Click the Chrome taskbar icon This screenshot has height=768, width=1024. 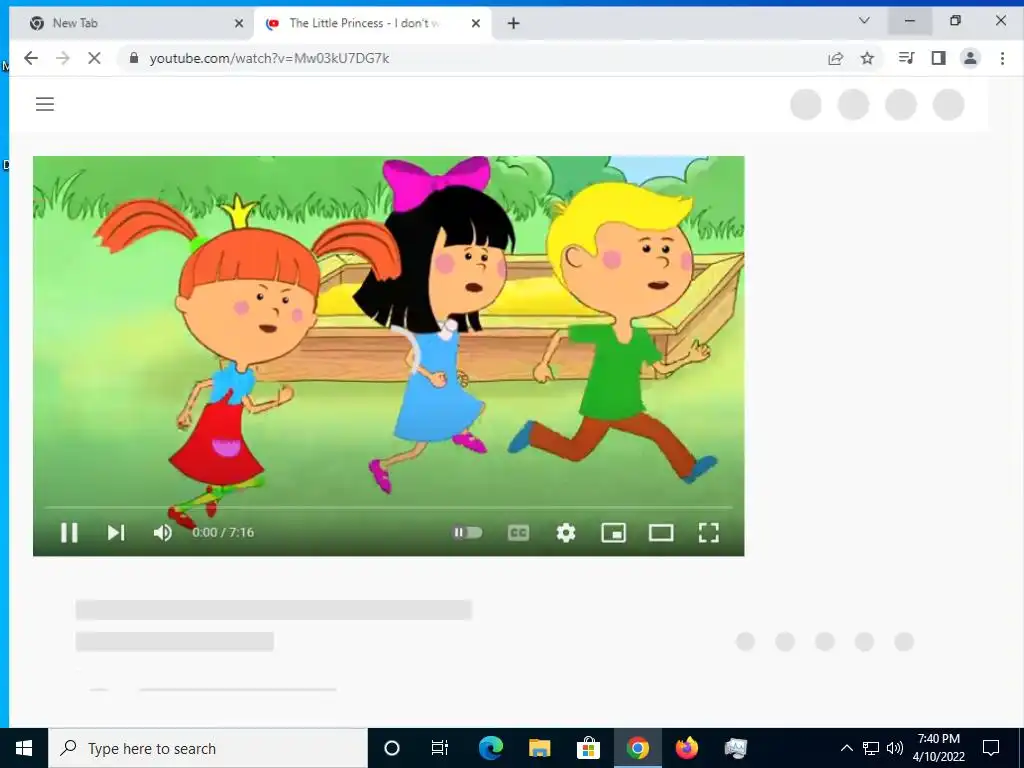pyautogui.click(x=637, y=748)
